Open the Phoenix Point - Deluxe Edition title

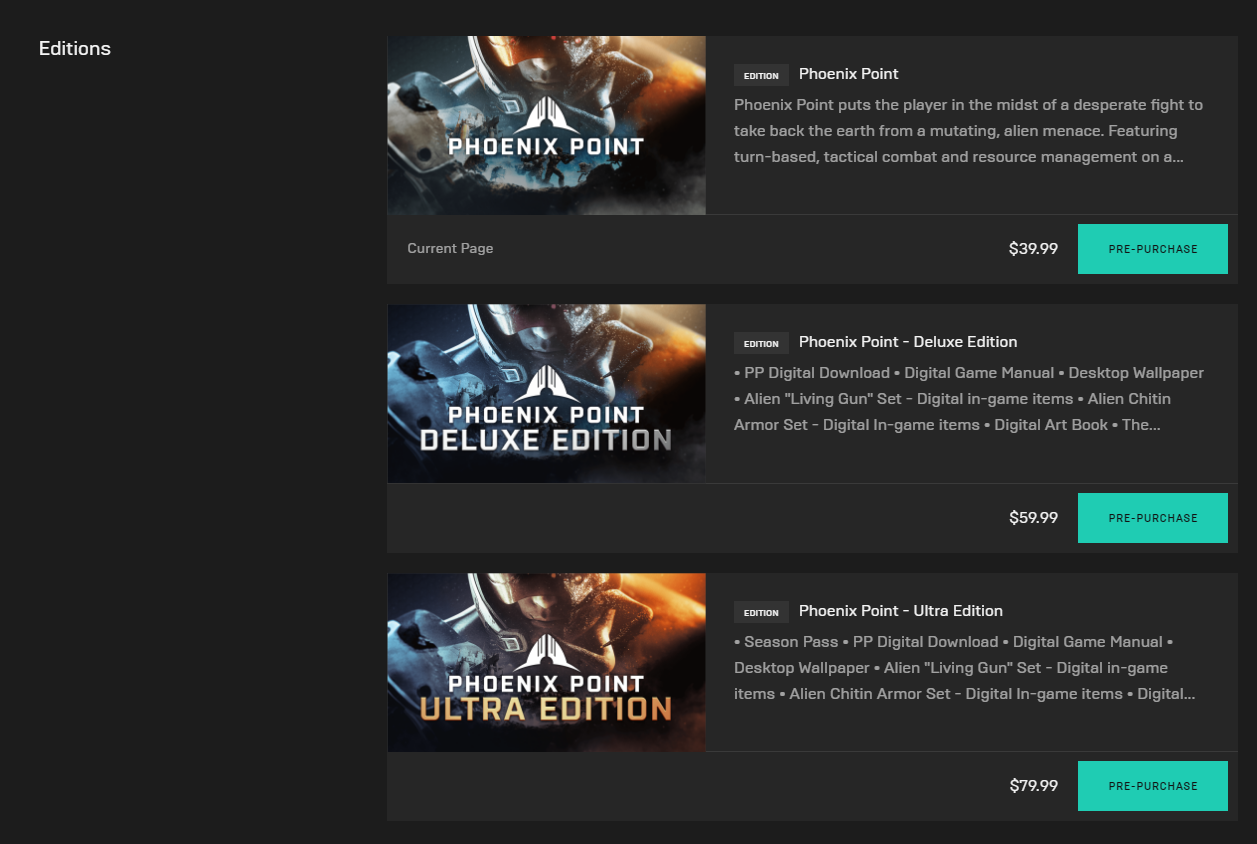pos(908,342)
